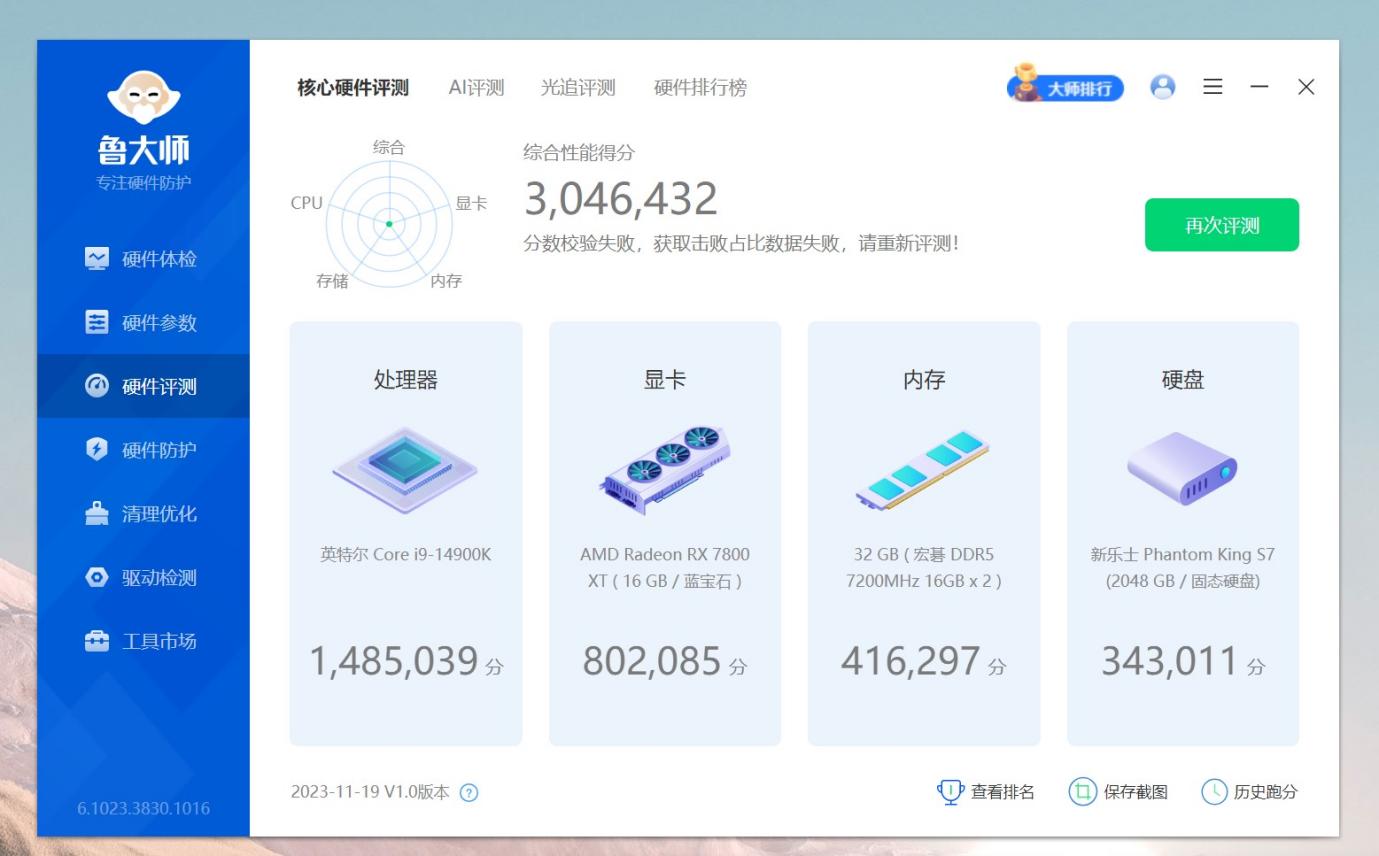The image size is (1379, 856).
Task: Open the 硬件参数 sidebar item
Action: (x=143, y=323)
